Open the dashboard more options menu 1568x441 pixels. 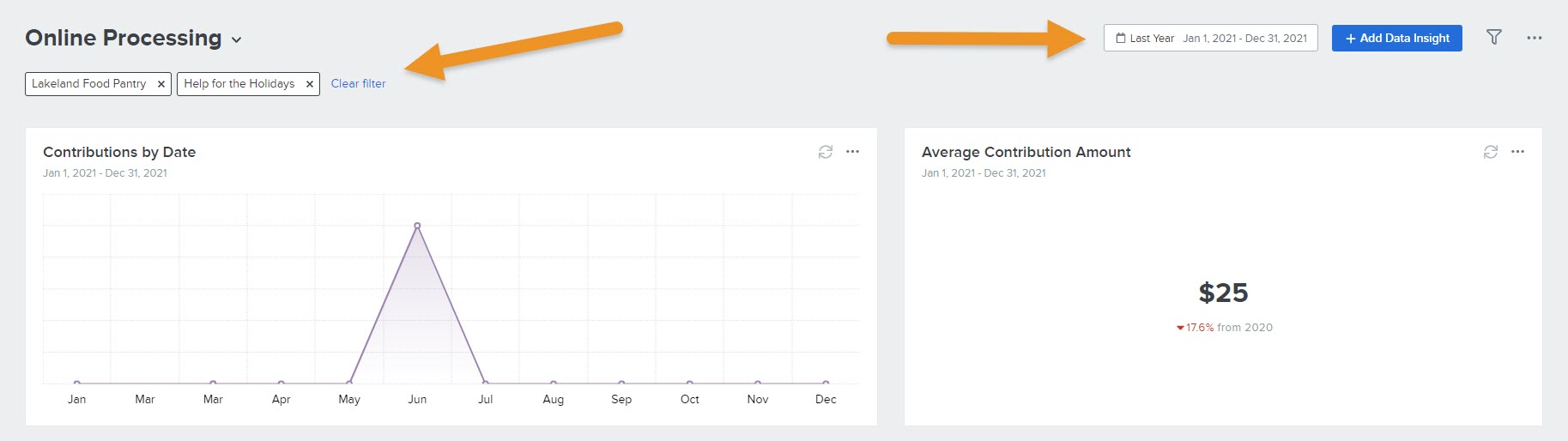(1534, 38)
